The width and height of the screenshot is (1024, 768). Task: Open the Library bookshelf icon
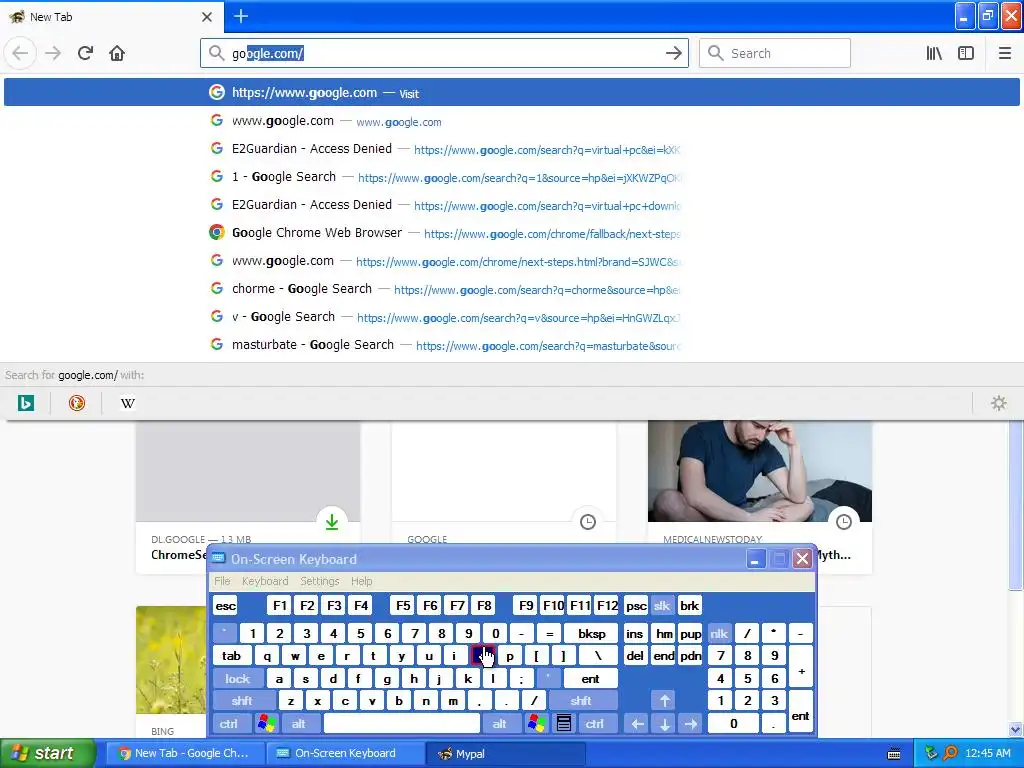point(934,53)
